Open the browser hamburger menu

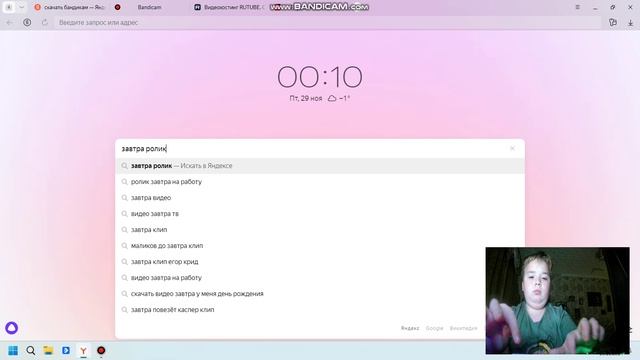tap(578, 7)
